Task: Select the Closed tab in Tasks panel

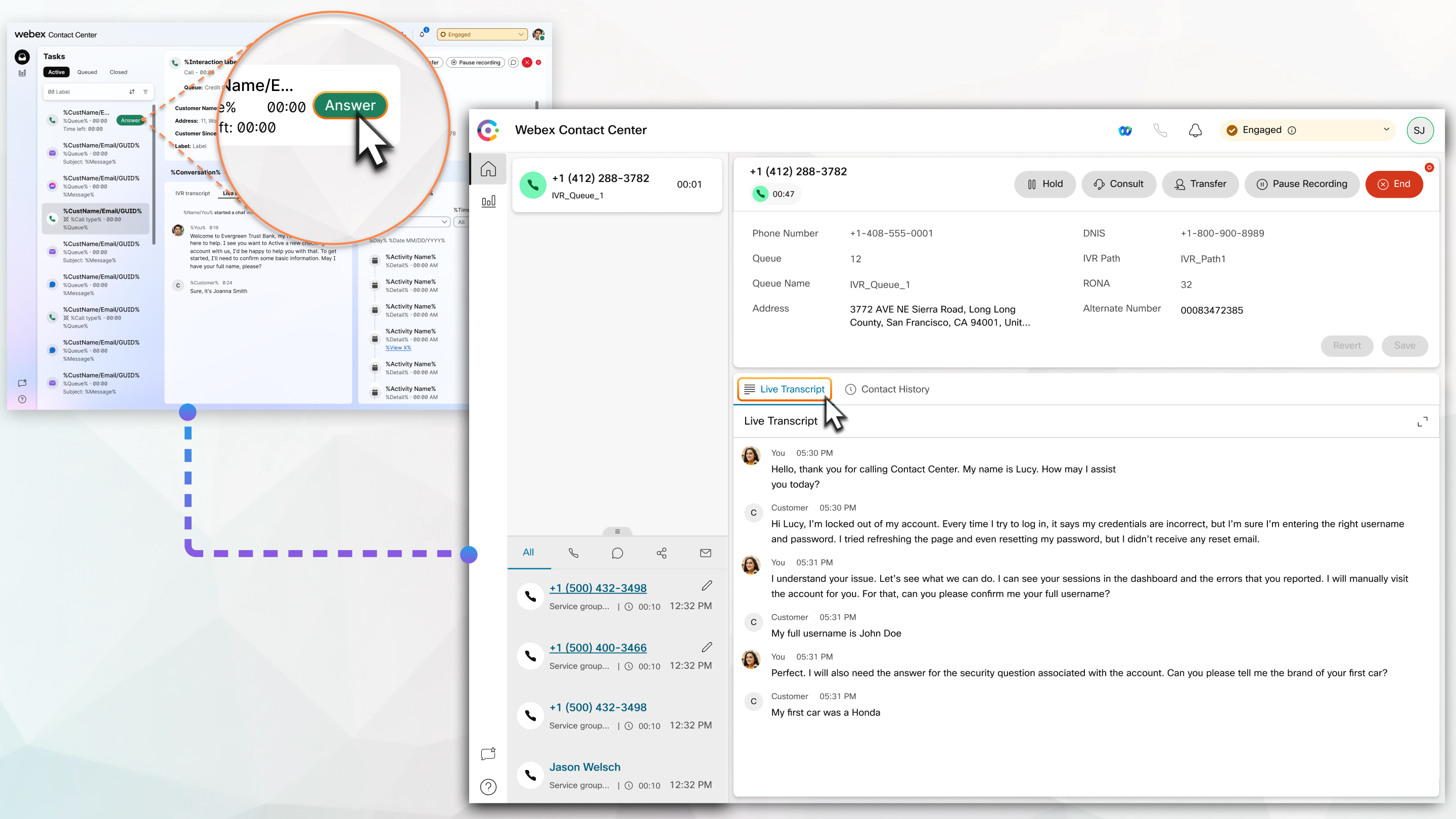Action: tap(118, 72)
